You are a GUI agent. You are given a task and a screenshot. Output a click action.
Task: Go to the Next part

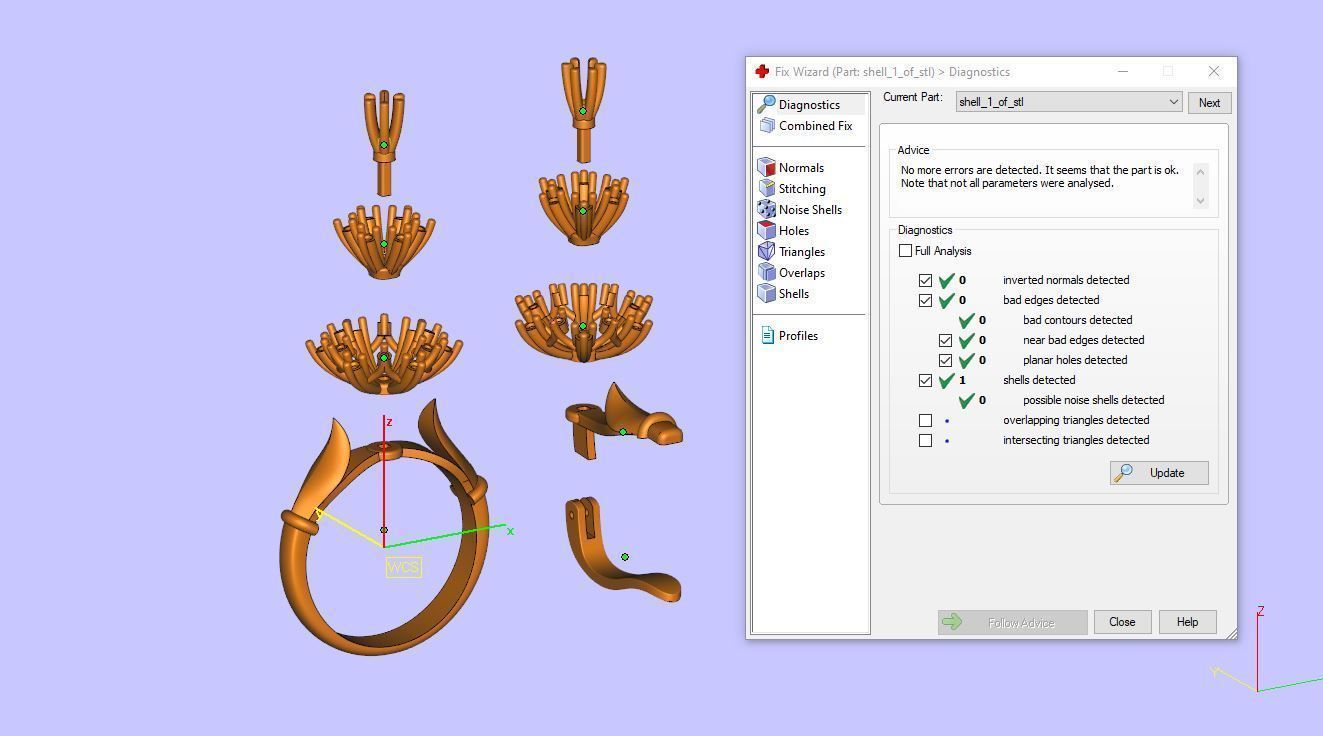coord(1209,103)
